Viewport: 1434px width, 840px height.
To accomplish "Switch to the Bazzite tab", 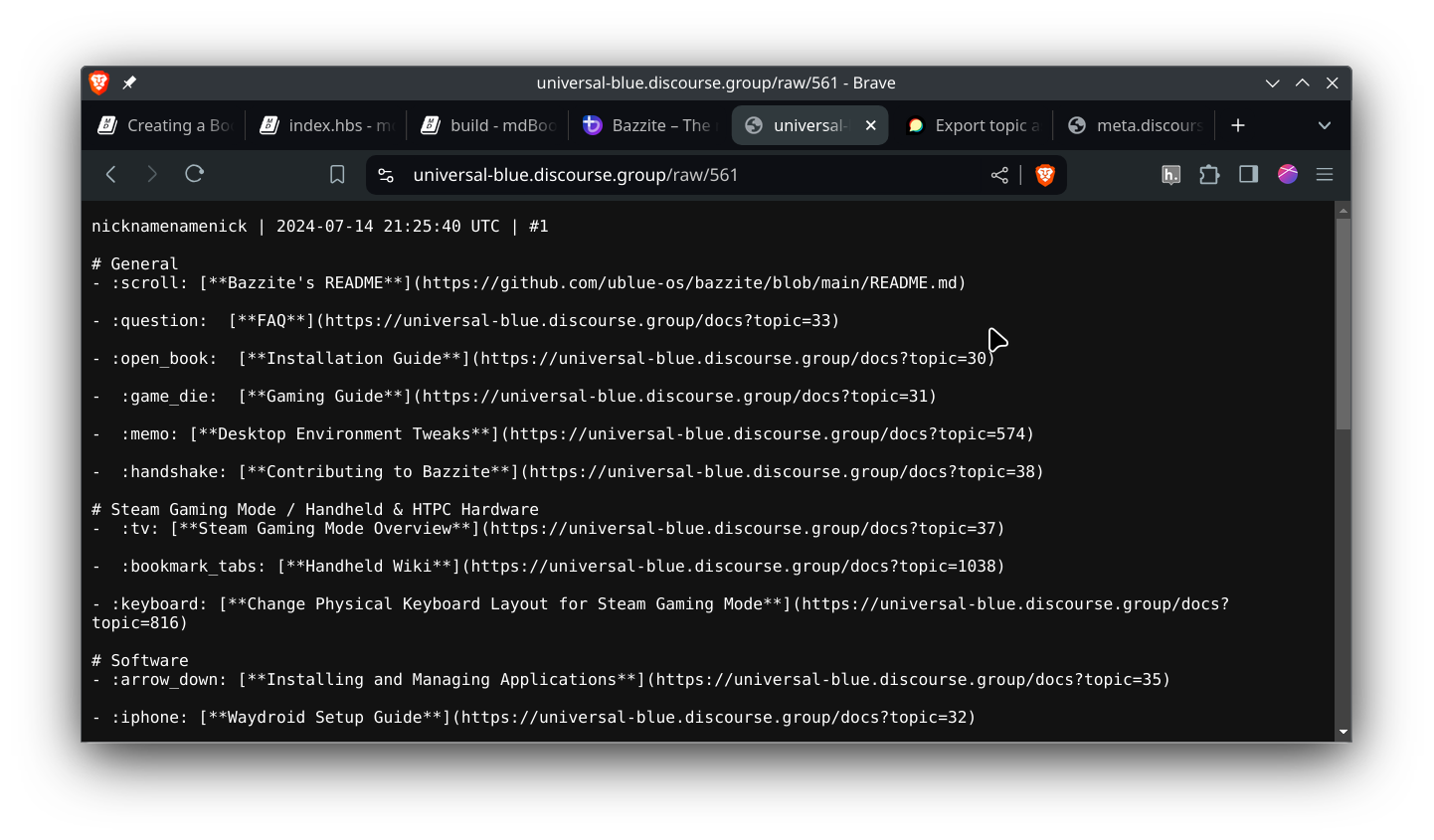I will click(649, 125).
